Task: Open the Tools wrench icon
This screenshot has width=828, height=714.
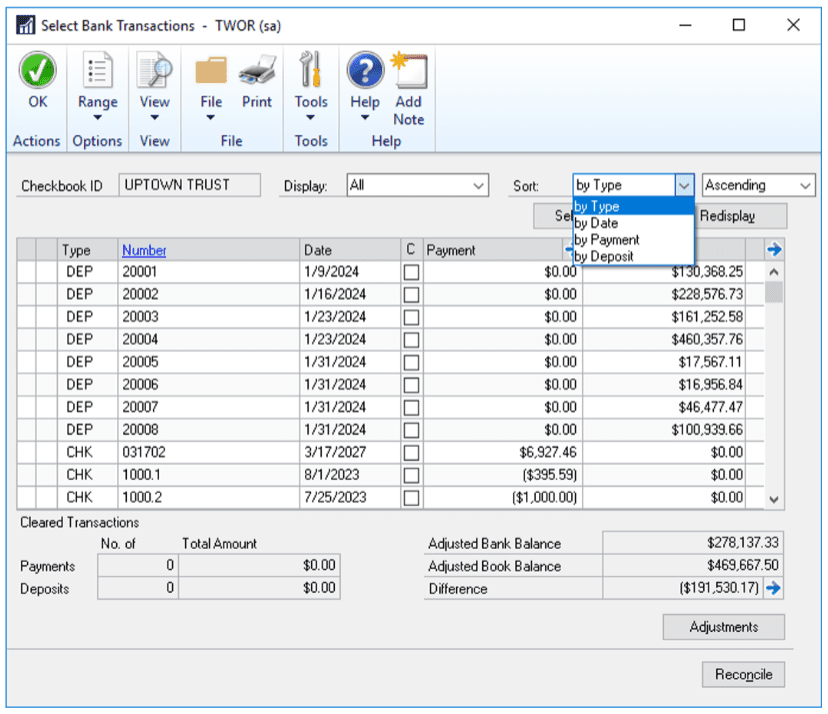Action: pyautogui.click(x=311, y=72)
